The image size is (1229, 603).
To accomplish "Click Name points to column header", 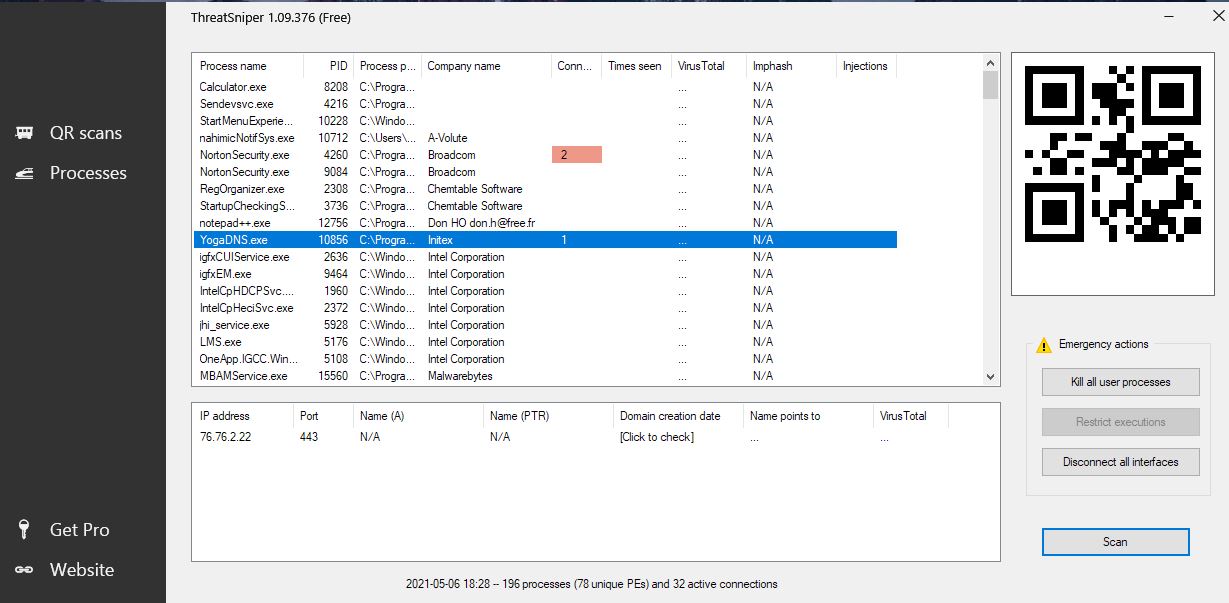I will (808, 416).
